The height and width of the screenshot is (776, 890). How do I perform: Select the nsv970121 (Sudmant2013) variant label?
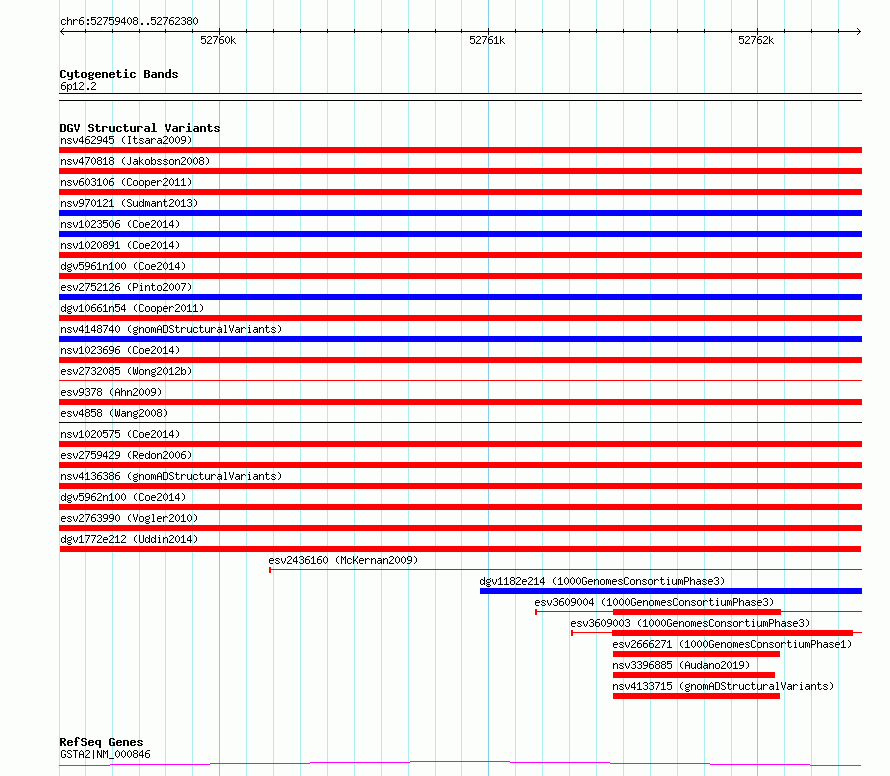click(x=129, y=203)
